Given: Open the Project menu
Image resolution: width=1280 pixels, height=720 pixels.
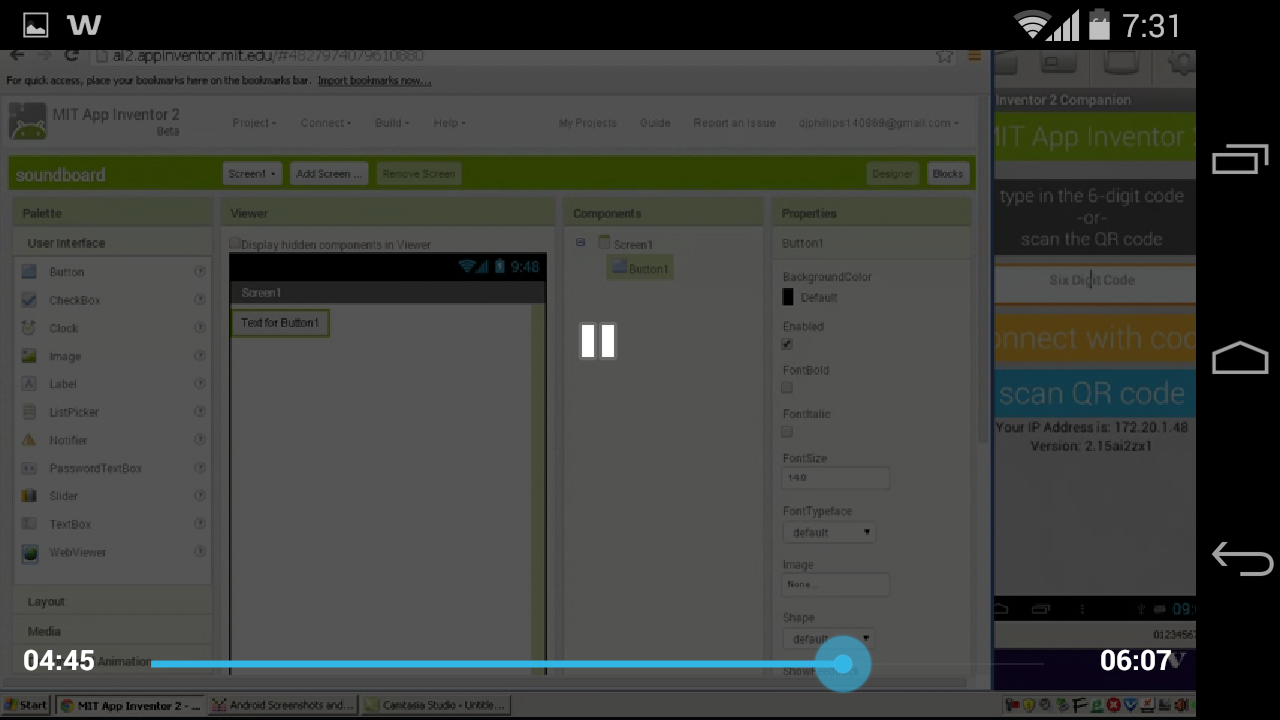Looking at the screenshot, I should [254, 123].
